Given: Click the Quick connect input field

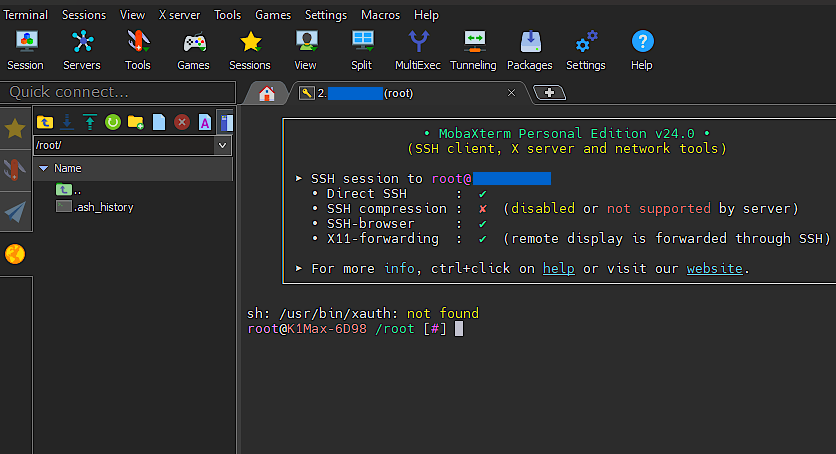Looking at the screenshot, I should (118, 92).
